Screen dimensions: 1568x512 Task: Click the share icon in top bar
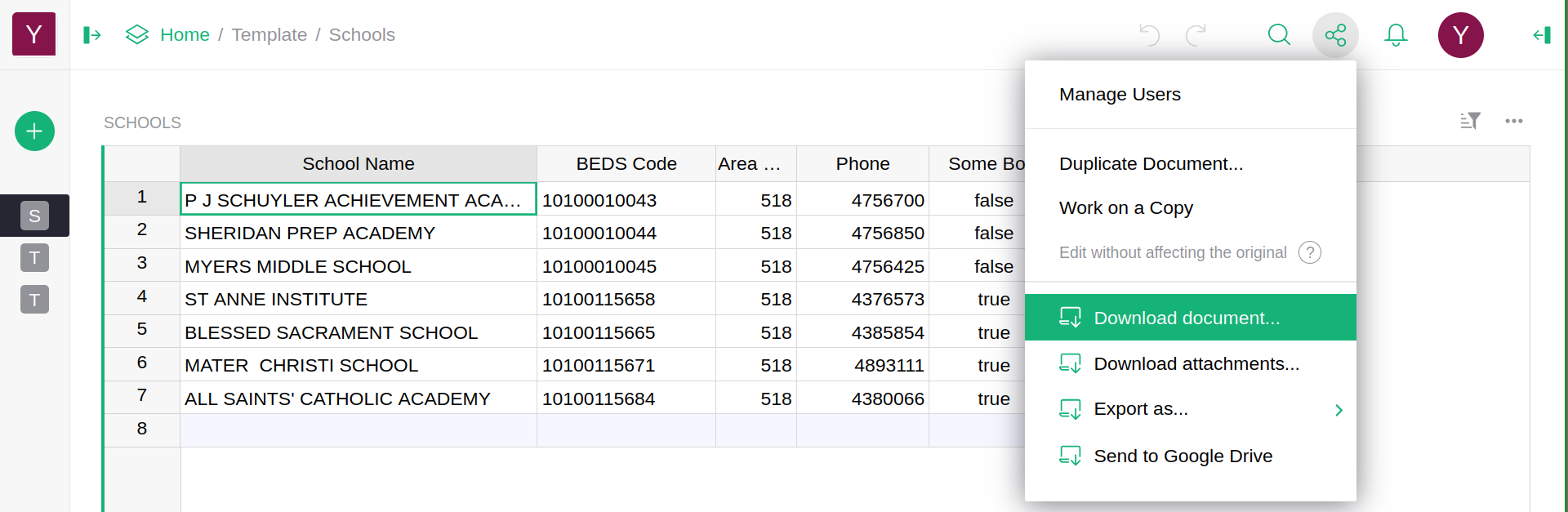1335,35
